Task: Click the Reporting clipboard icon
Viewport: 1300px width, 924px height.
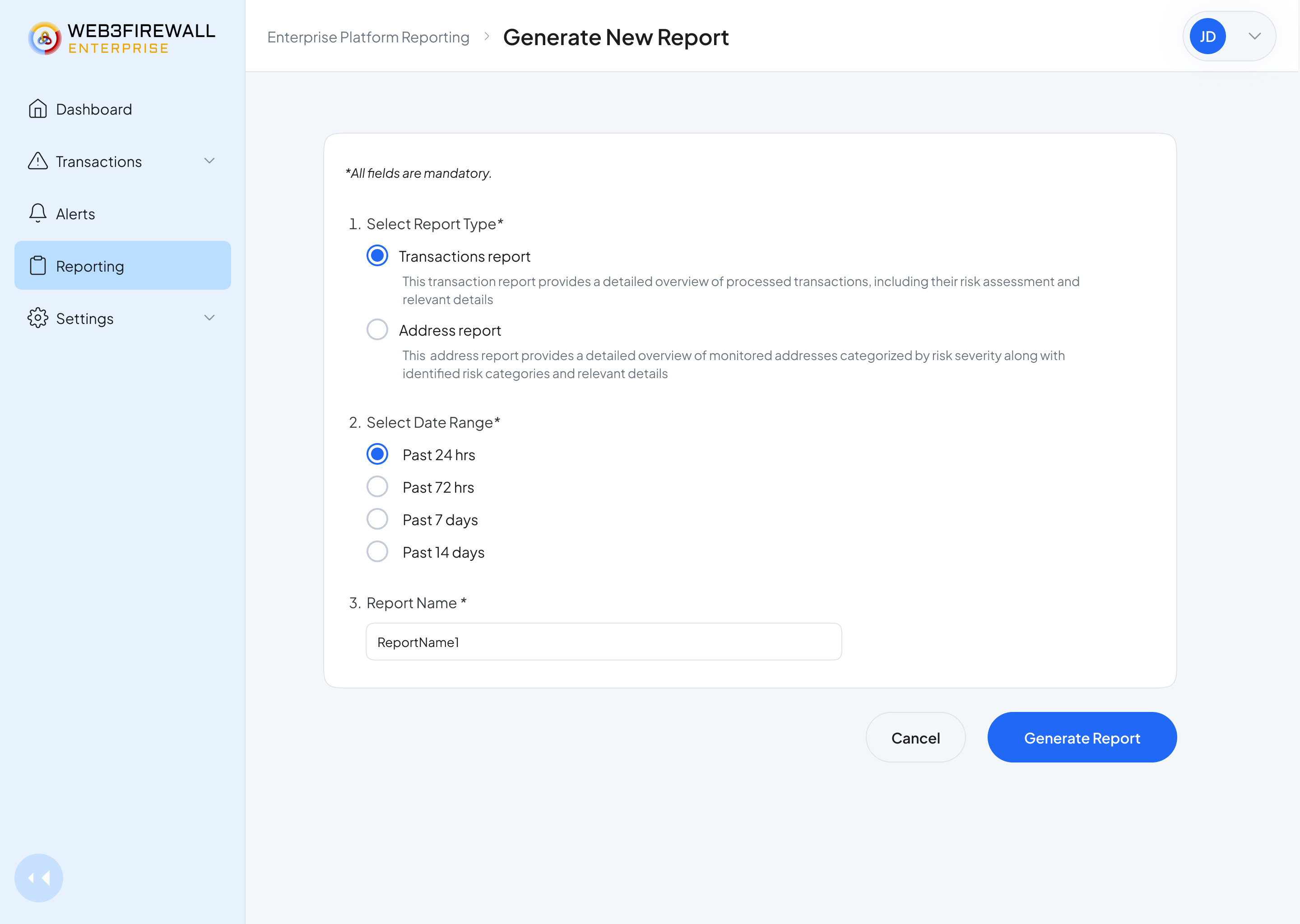Action: click(x=37, y=266)
